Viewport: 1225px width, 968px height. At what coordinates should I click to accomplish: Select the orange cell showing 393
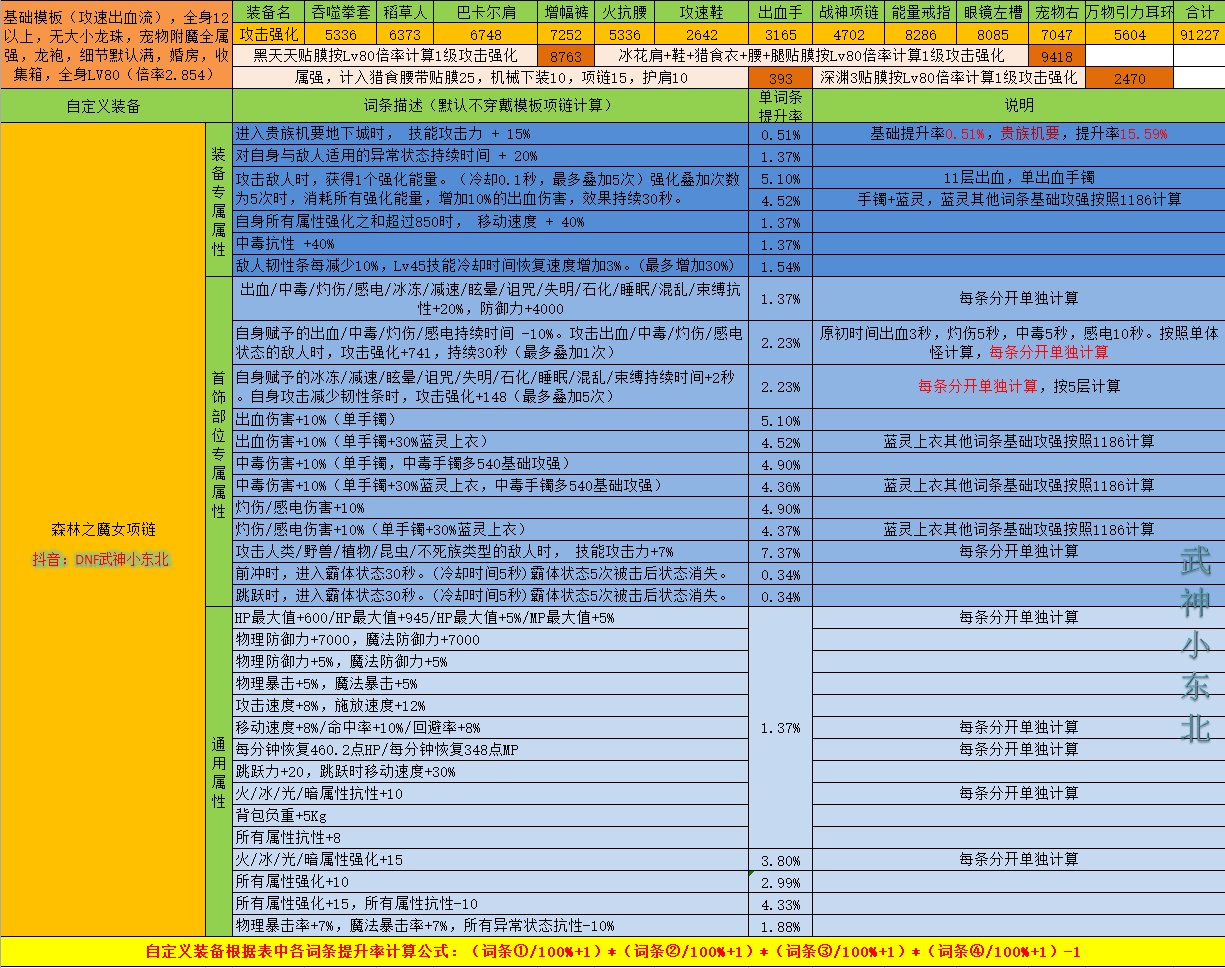click(x=780, y=78)
